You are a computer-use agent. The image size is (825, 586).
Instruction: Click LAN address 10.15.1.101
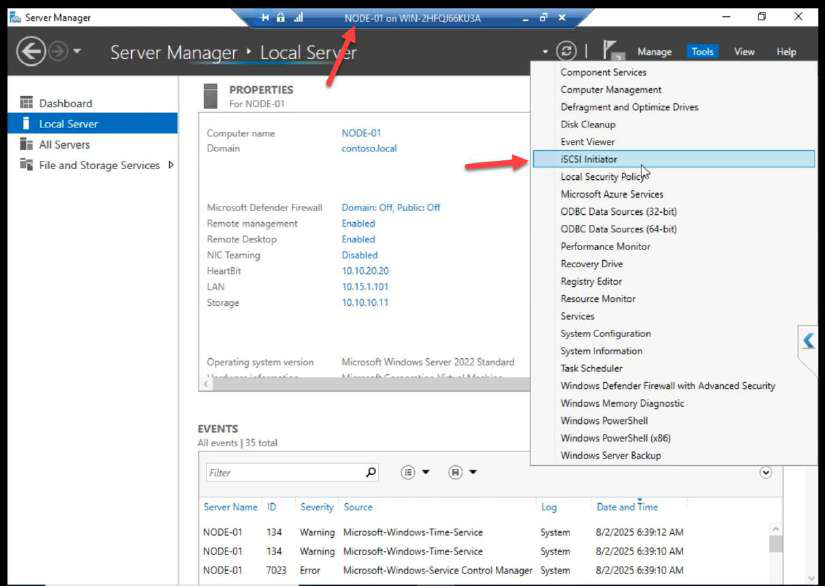(365, 286)
